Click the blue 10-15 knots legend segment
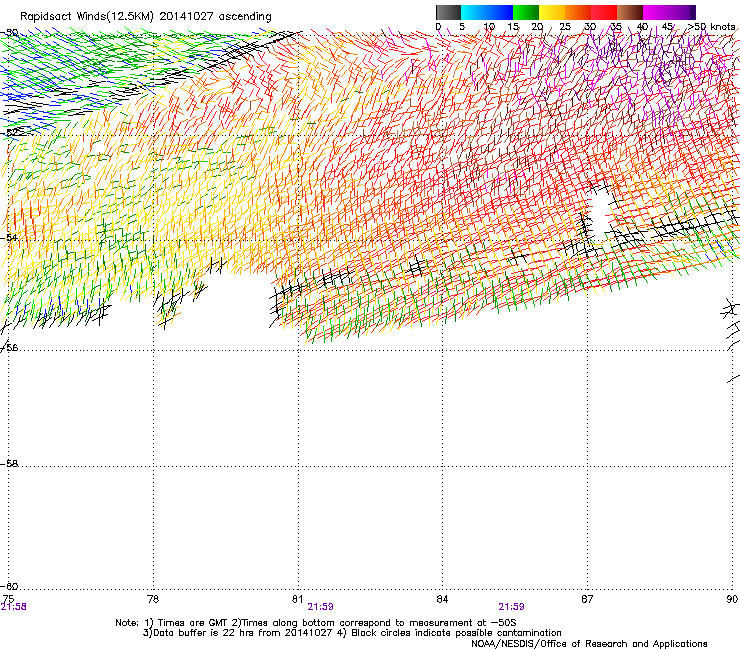740x650 pixels. tap(500, 12)
